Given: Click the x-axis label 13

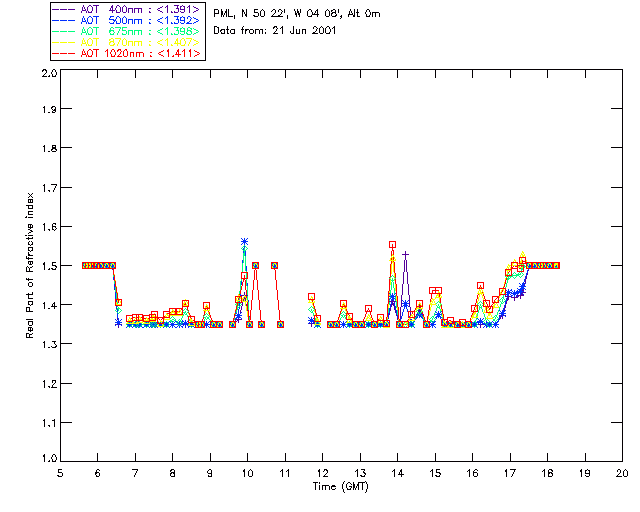Looking at the screenshot, I should (x=360, y=474).
